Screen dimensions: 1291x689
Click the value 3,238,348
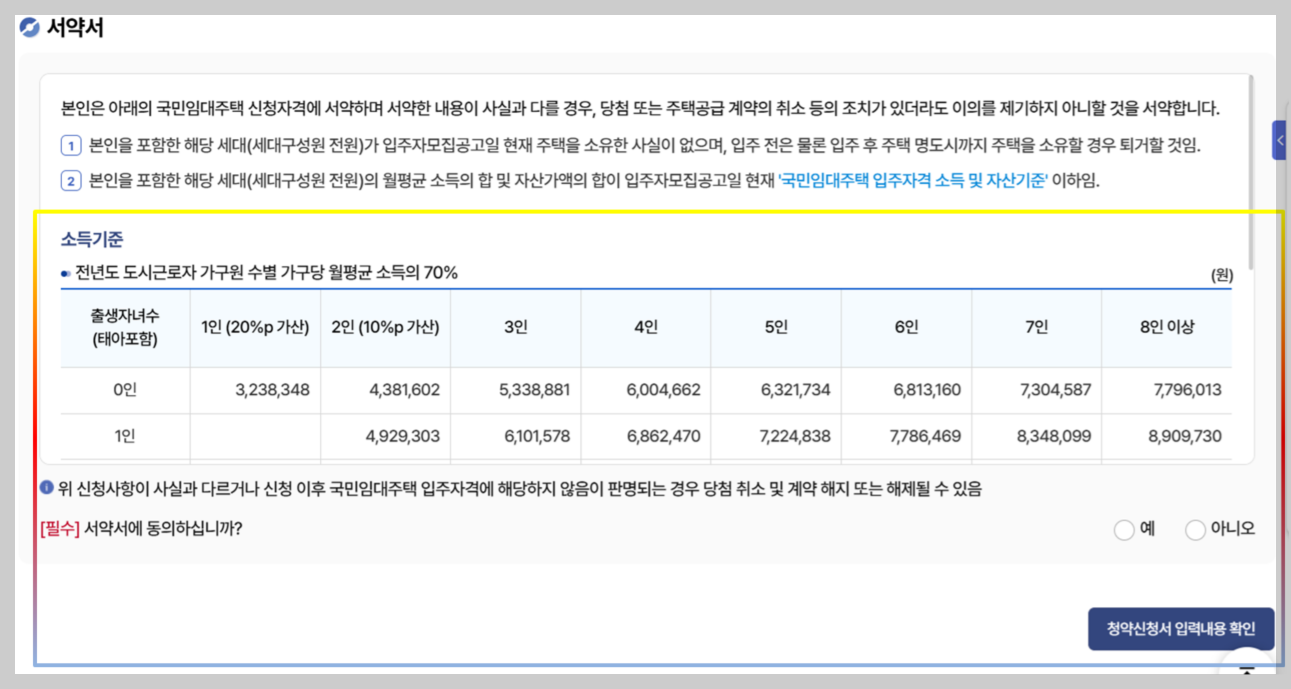(272, 390)
